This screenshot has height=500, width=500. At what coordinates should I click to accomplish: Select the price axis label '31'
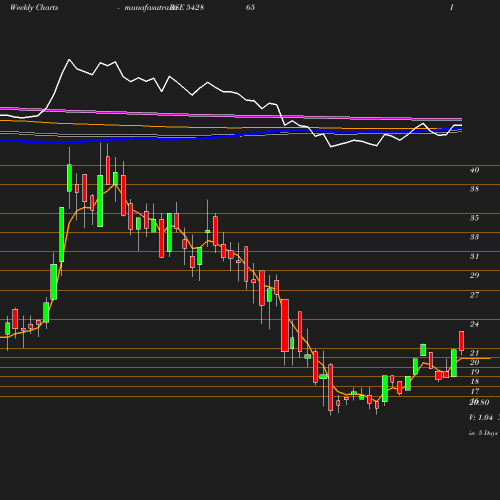click(474, 256)
